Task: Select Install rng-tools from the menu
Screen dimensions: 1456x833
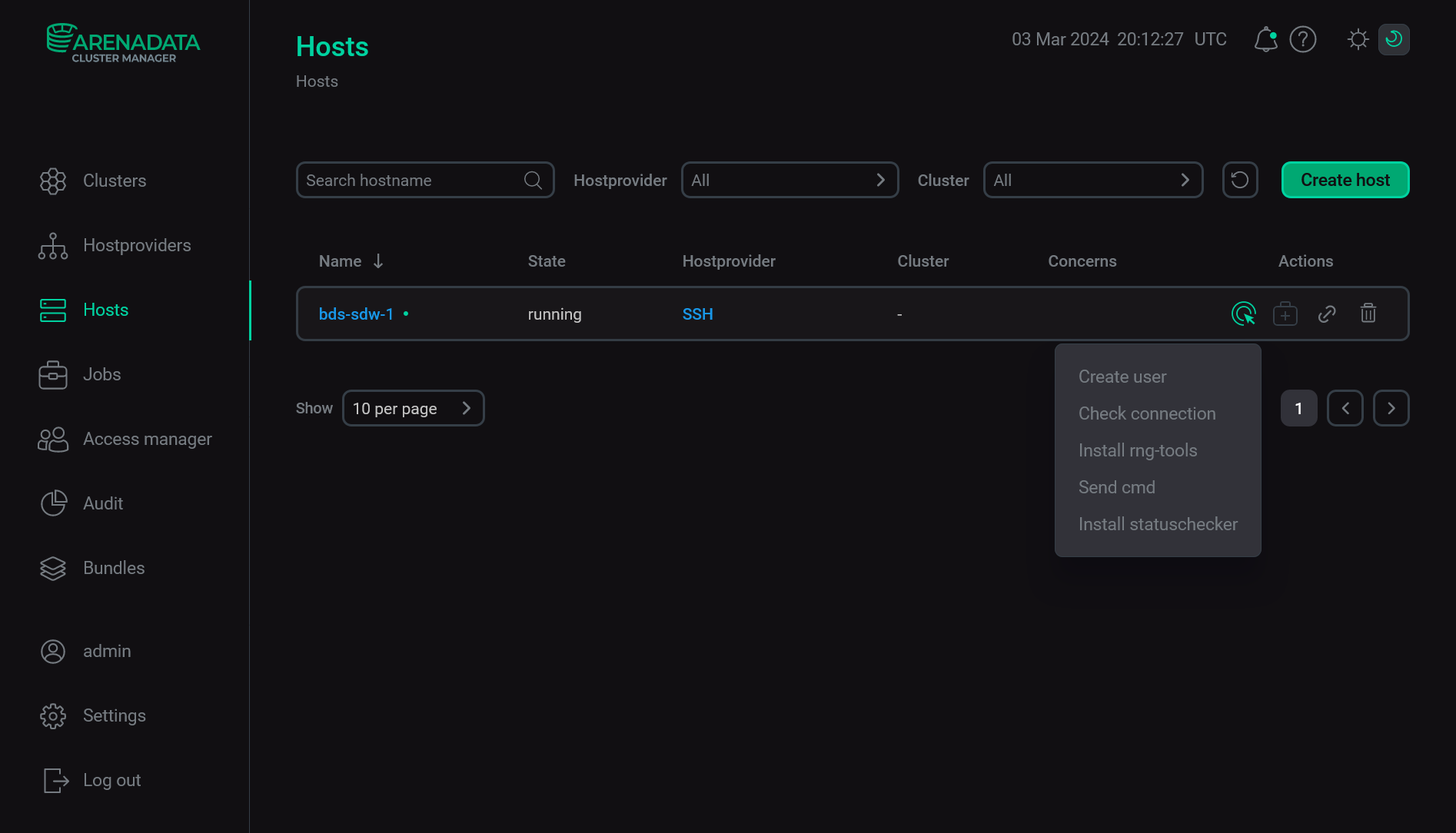Action: click(1139, 450)
